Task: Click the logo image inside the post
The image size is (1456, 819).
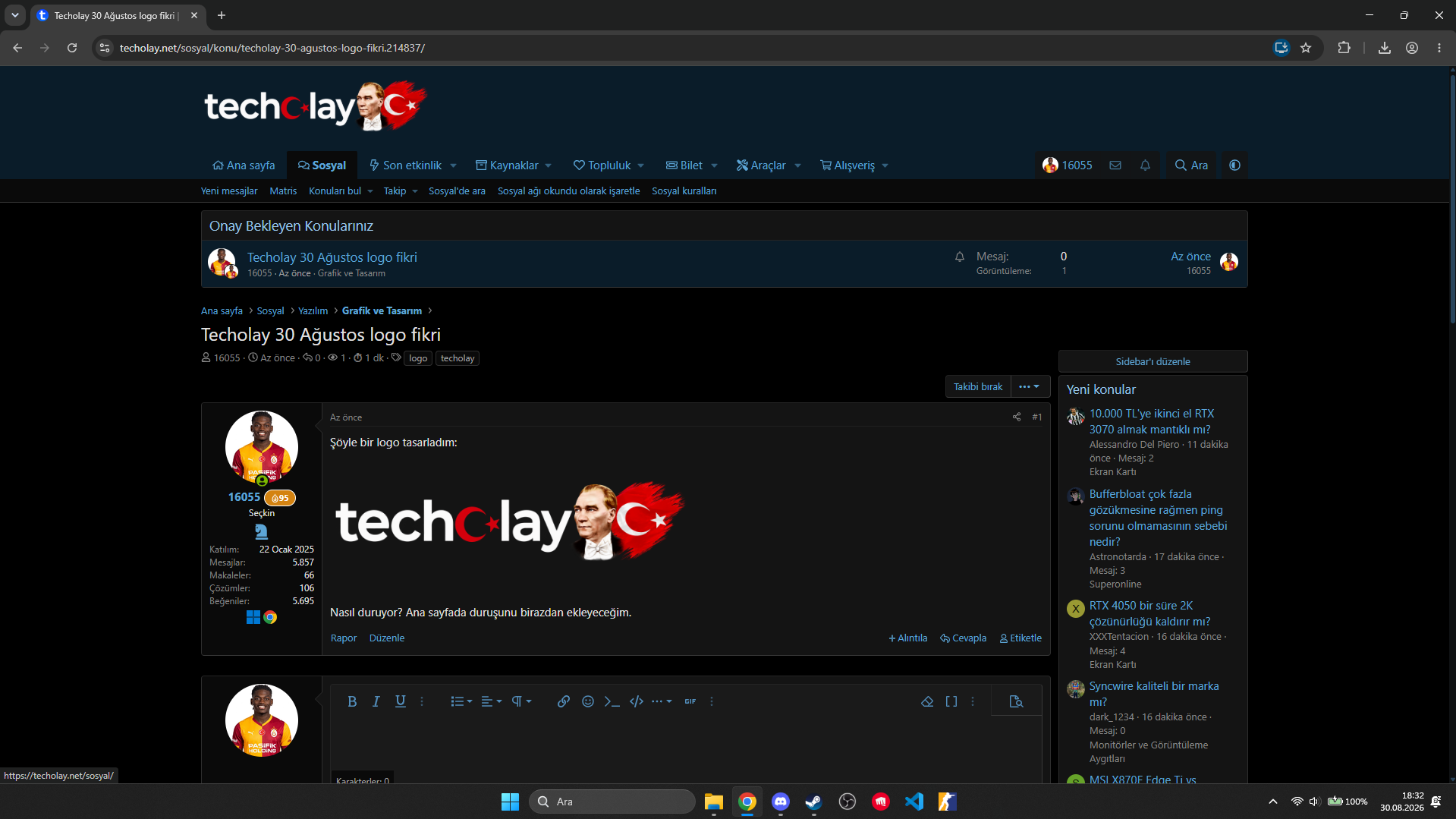Action: point(510,521)
